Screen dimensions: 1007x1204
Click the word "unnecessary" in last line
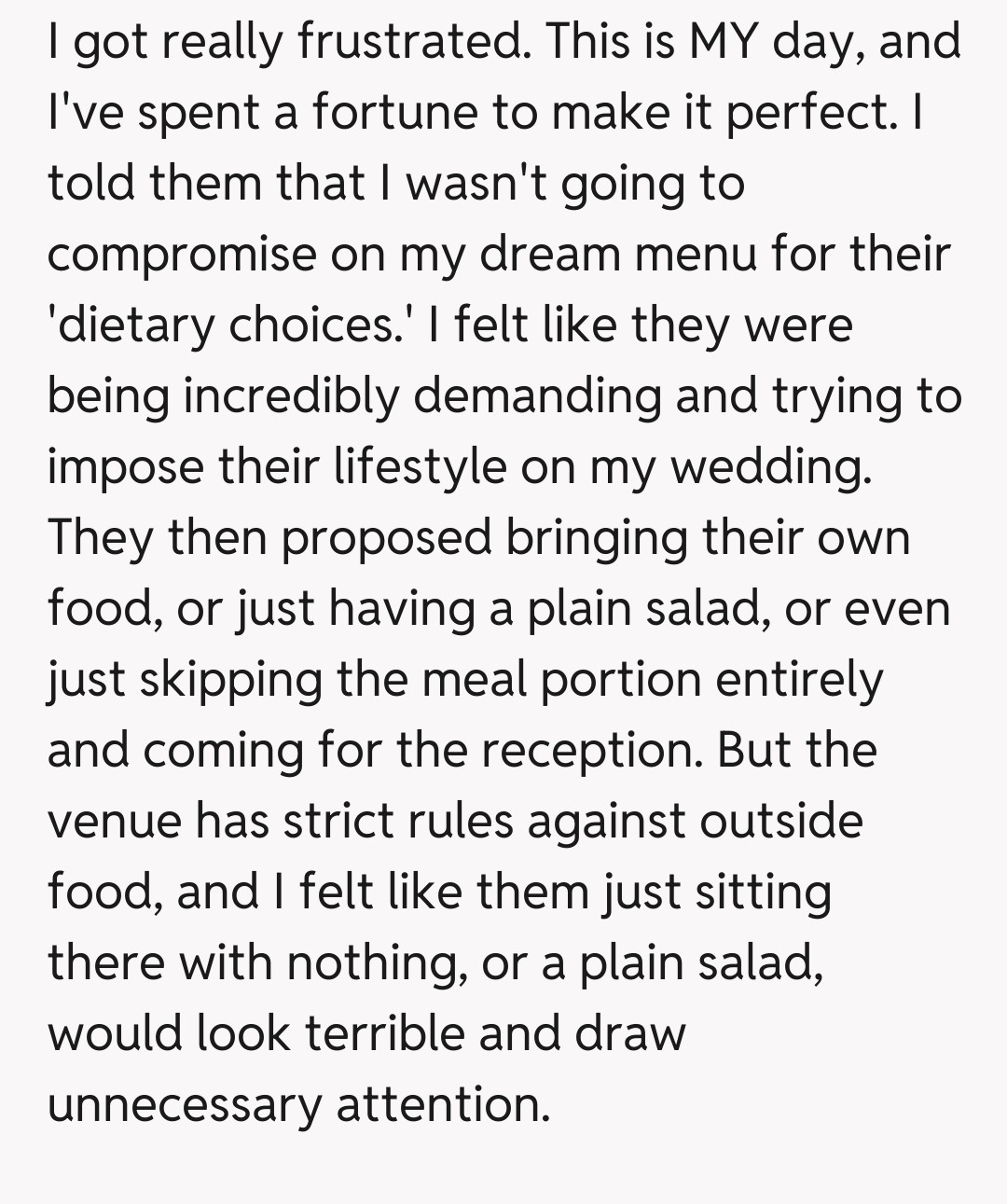(x=184, y=1105)
